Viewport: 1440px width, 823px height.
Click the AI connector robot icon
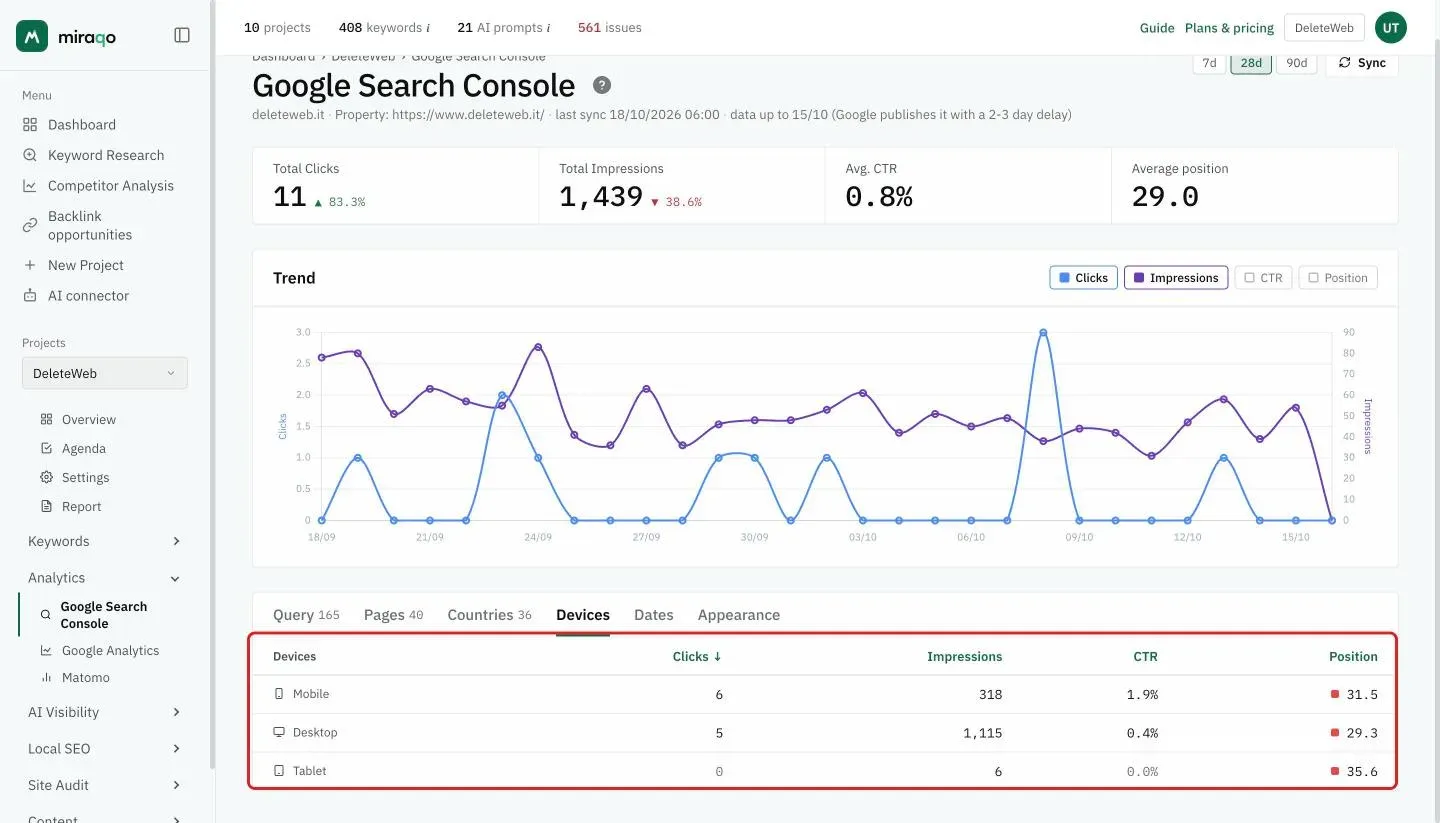click(x=30, y=296)
